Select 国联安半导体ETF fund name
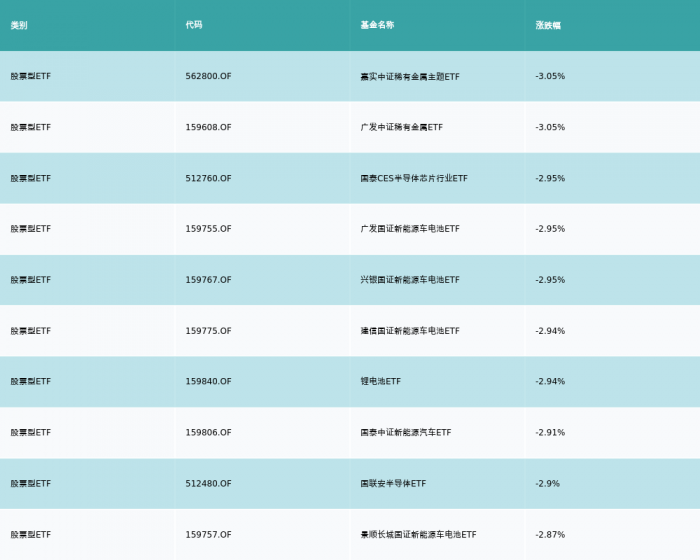Viewport: 700px width, 560px height. (x=393, y=483)
